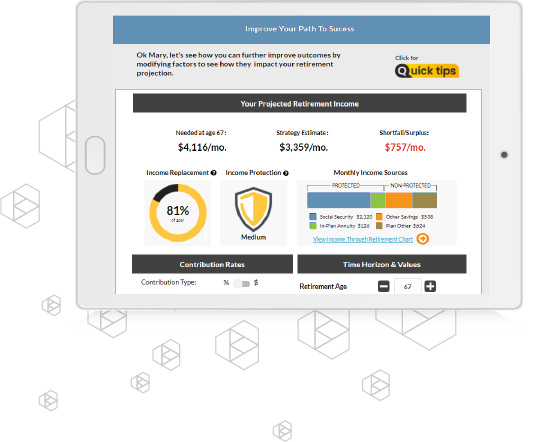
Task: Open View Income Through Retirement Chart link
Action: tap(363, 239)
